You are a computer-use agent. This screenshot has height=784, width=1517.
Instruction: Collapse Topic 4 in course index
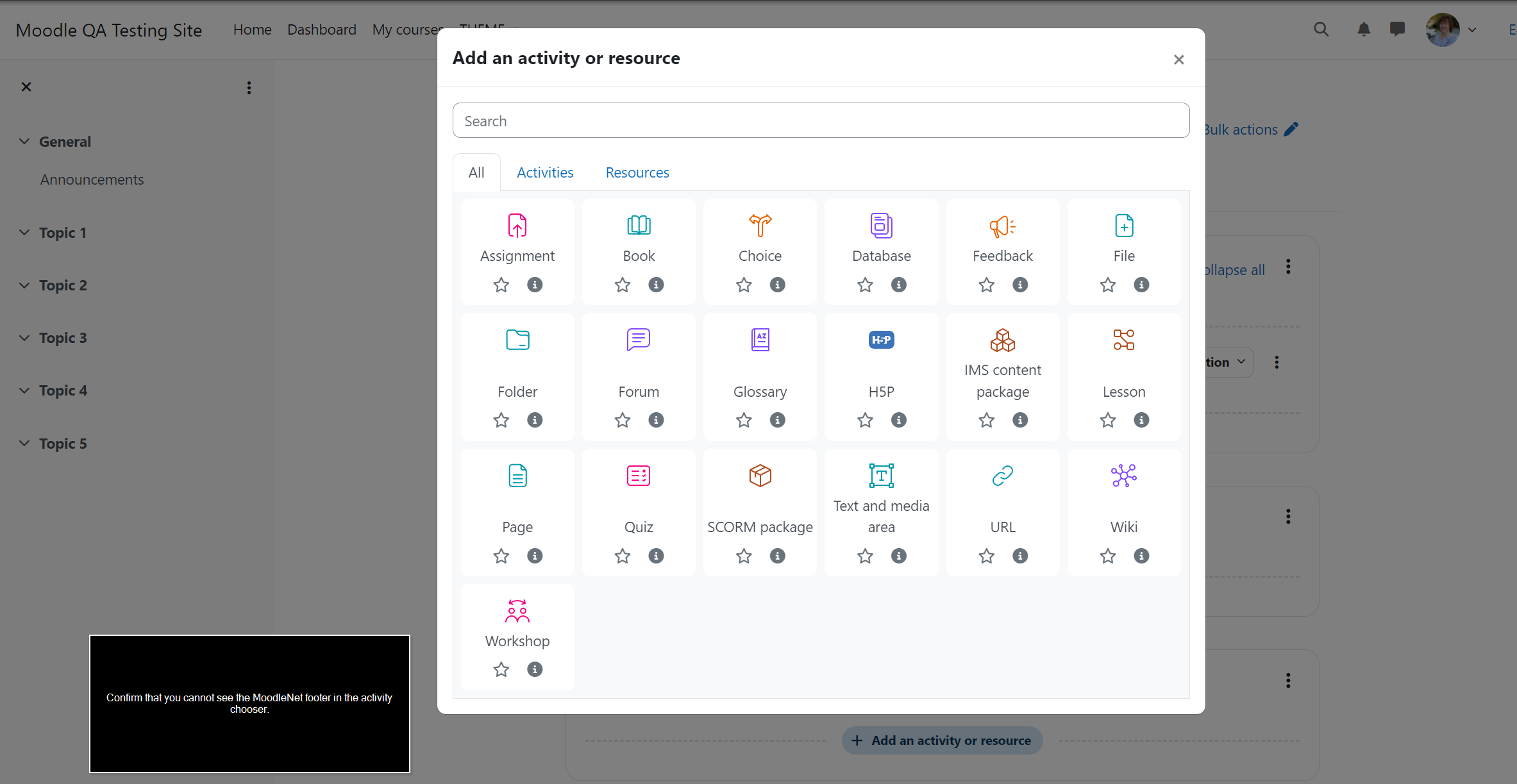24,390
